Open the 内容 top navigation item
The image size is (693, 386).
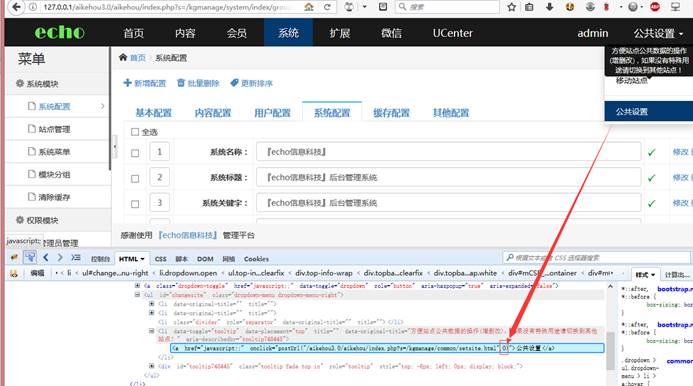(185, 33)
